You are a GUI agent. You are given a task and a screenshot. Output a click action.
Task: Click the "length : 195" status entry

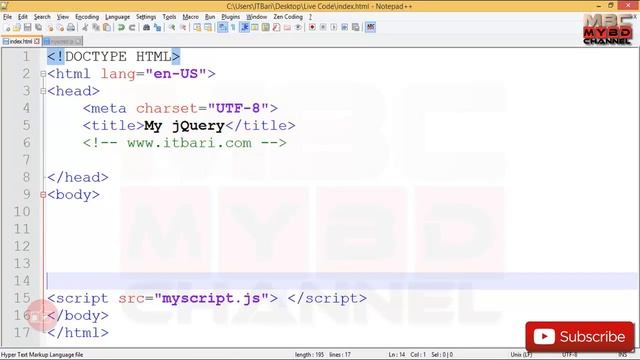click(x=309, y=355)
